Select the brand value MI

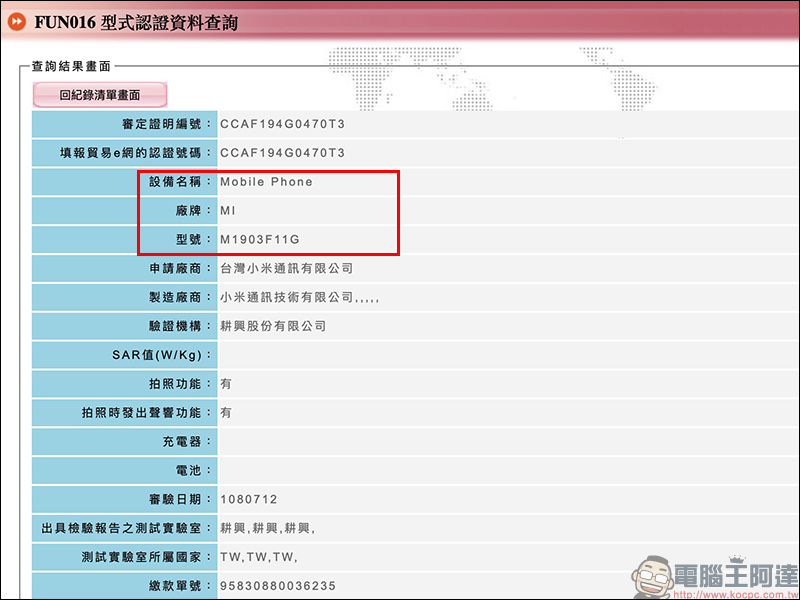tap(228, 211)
